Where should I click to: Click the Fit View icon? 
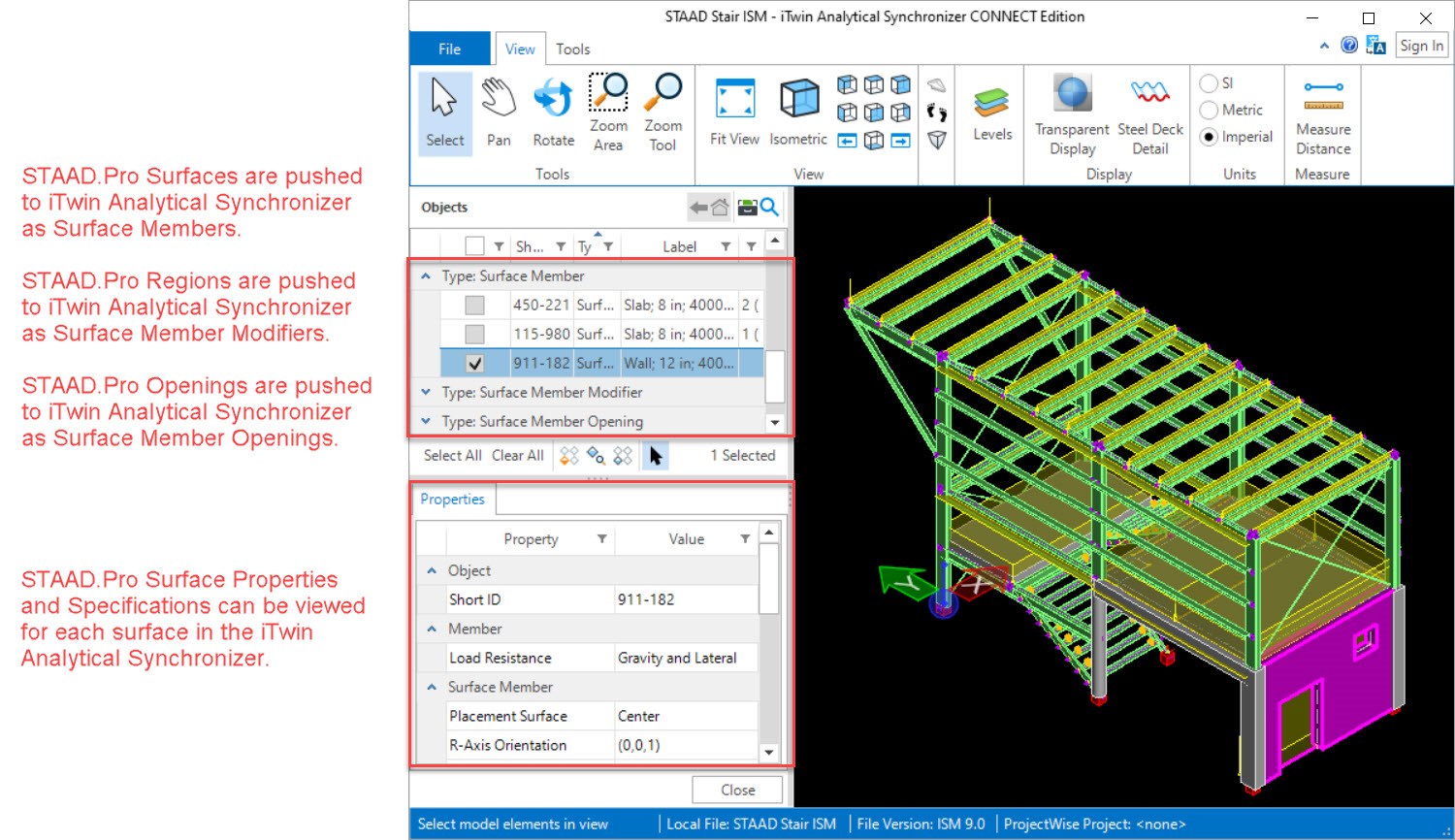click(734, 113)
